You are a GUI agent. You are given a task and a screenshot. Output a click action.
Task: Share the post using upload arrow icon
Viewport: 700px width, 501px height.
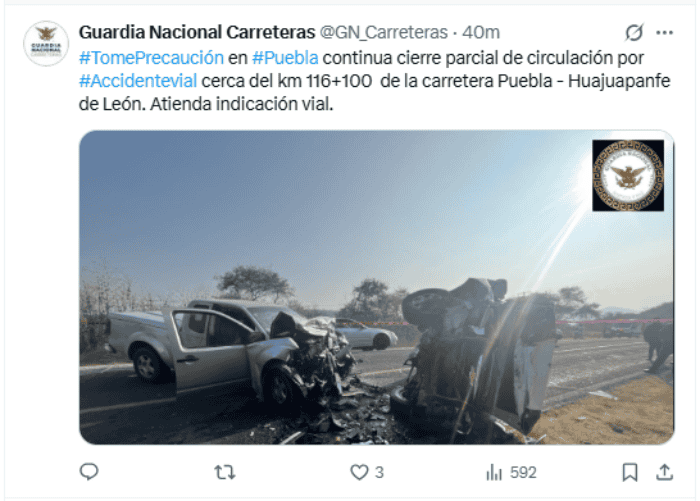664,472
